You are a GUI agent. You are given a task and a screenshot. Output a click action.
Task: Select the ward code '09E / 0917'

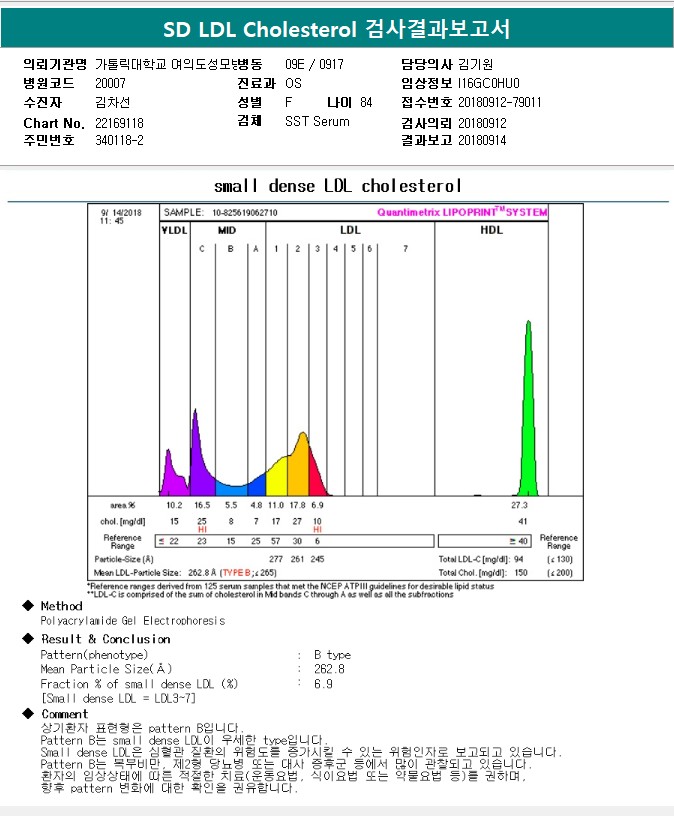tap(314, 64)
